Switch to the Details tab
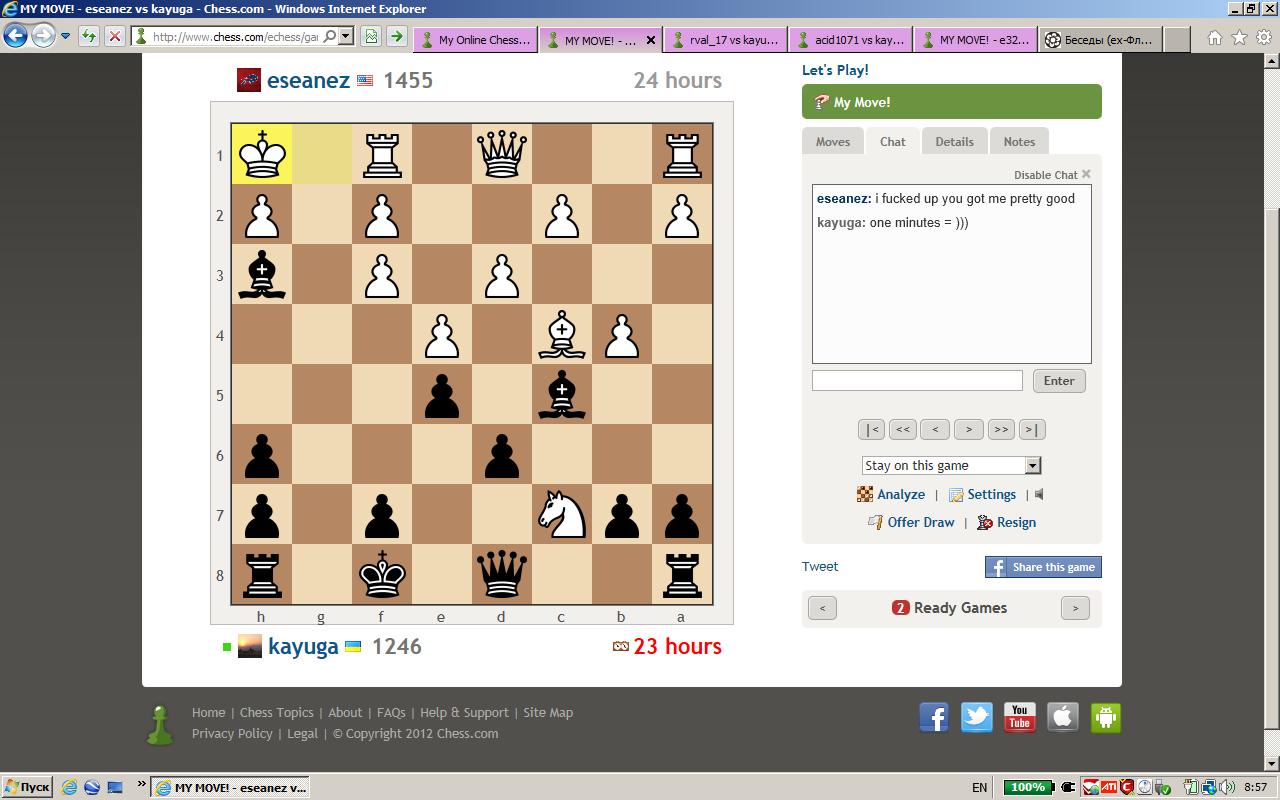This screenshot has width=1280, height=800. point(954,142)
